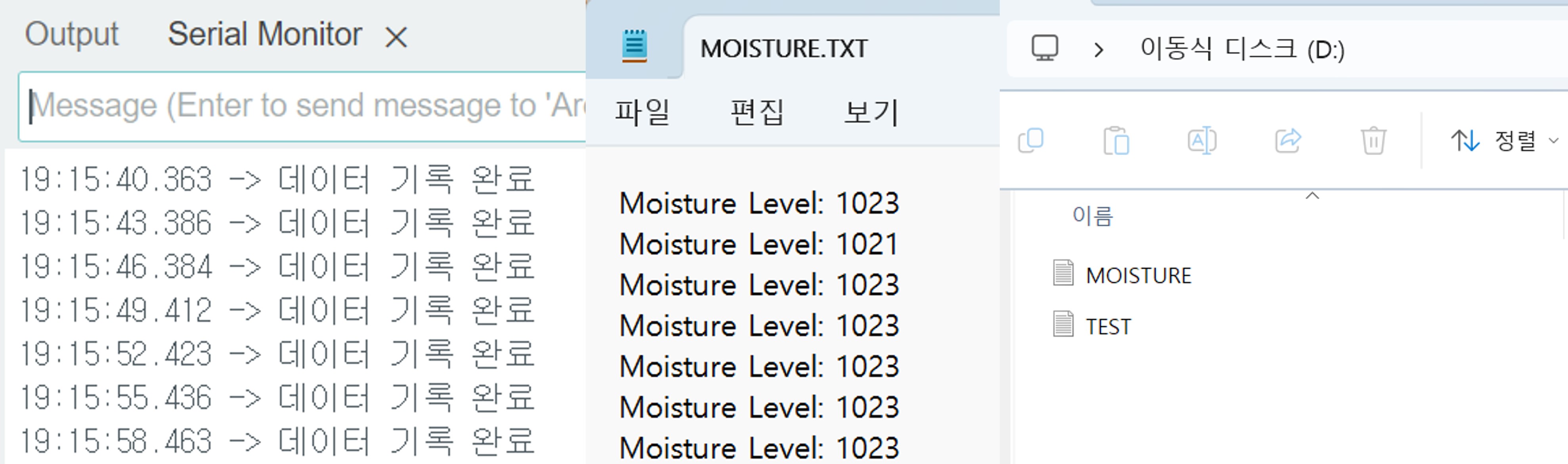Open the 편집 menu in Notepad
1568x464 pixels.
point(756,112)
